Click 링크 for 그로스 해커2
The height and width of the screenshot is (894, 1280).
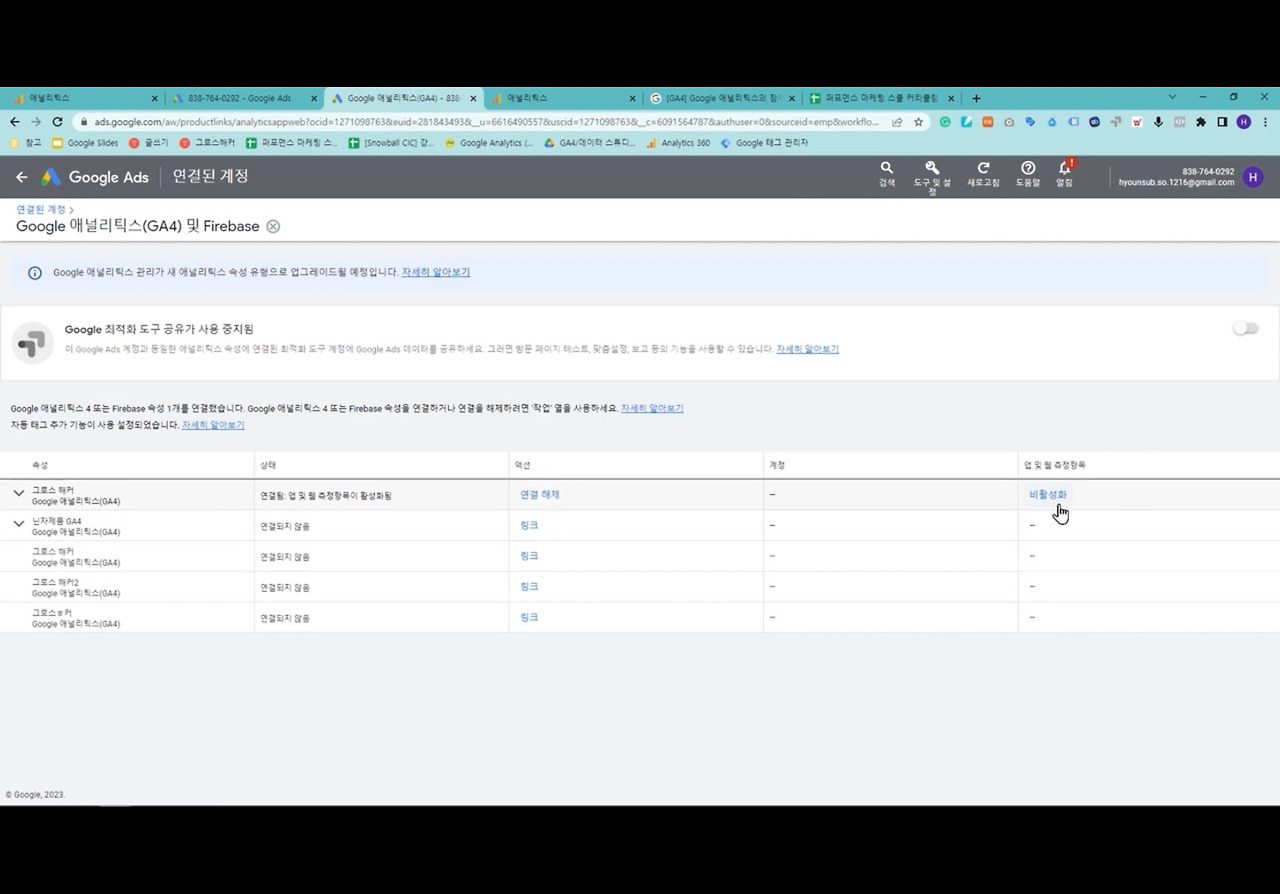[x=529, y=586]
